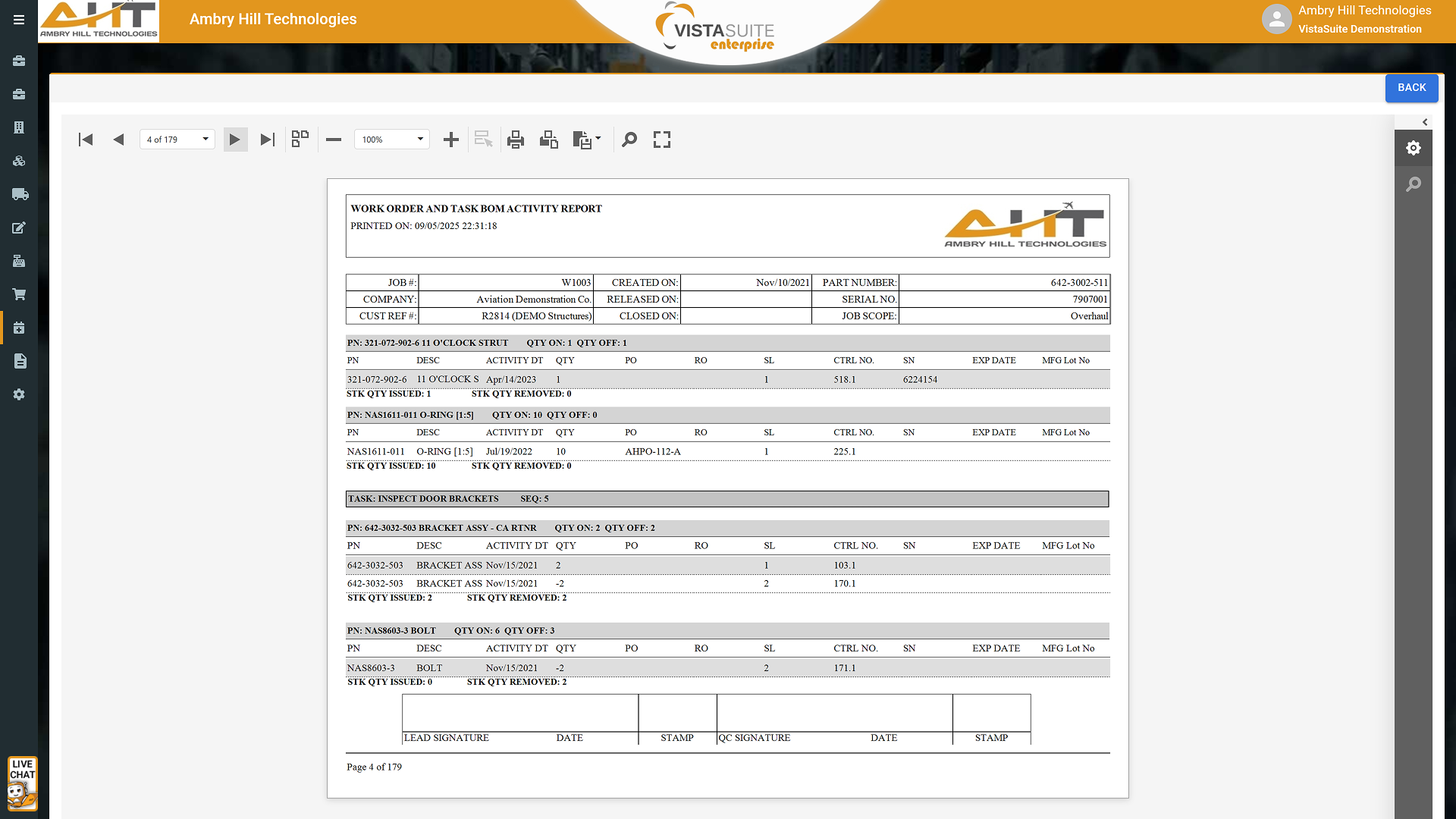Zoom out with the minus icon
This screenshot has height=819, width=1456.
point(334,140)
